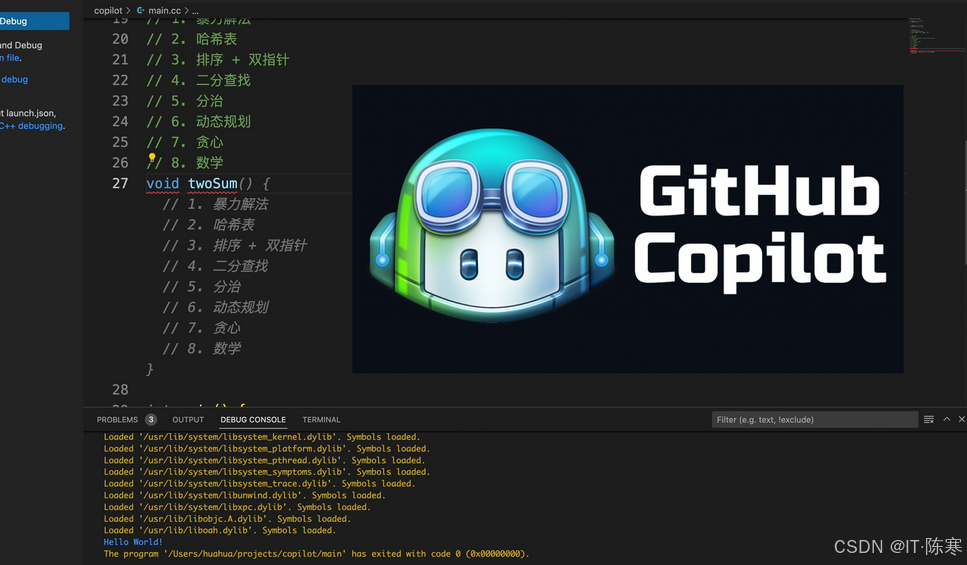The width and height of the screenshot is (967, 565).
Task: Click the editor vertical scrollbar
Action: coord(965,204)
